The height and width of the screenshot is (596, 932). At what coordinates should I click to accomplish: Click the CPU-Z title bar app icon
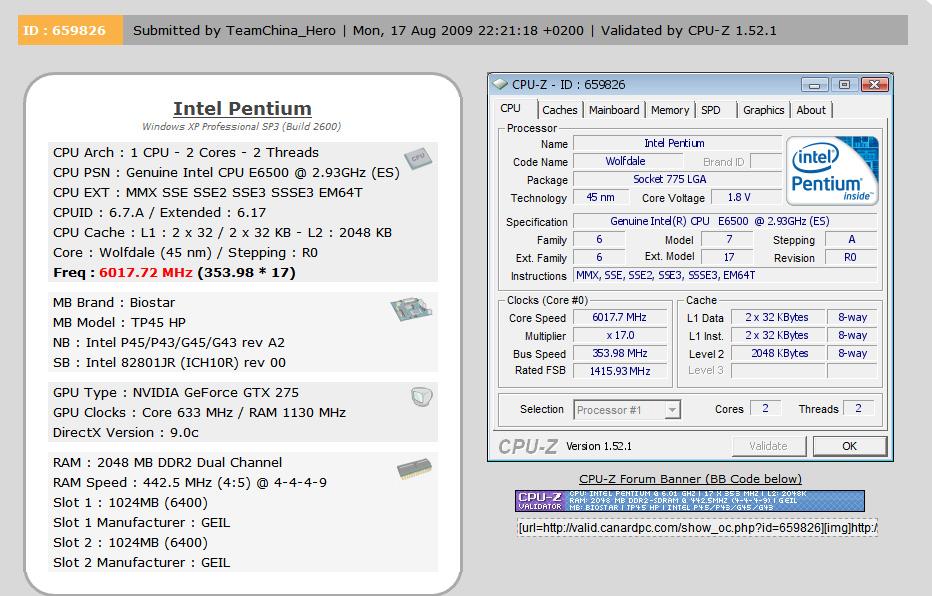500,84
